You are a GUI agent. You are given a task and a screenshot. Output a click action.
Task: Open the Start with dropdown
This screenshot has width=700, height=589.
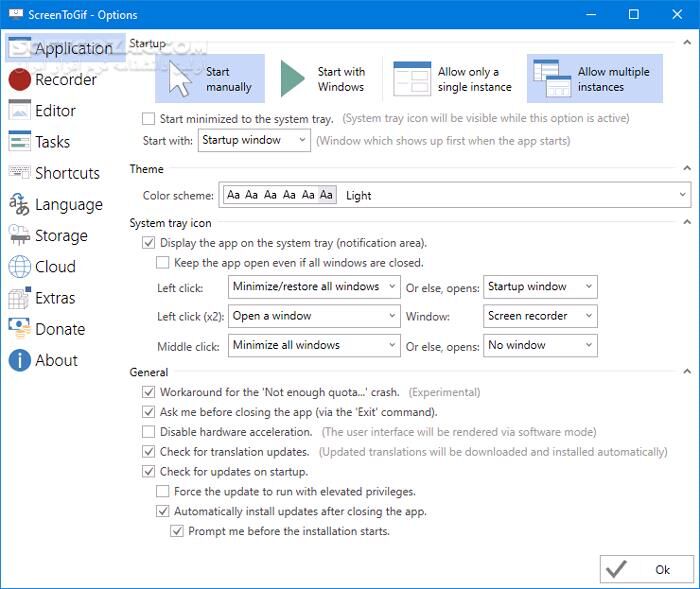coord(255,141)
